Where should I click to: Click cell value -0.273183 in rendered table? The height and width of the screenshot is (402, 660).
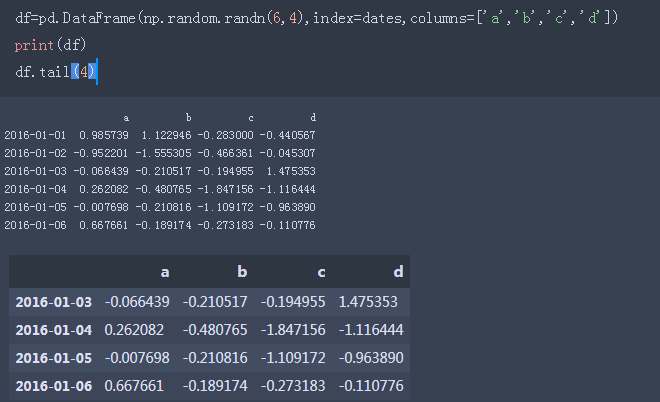pyautogui.click(x=293, y=386)
